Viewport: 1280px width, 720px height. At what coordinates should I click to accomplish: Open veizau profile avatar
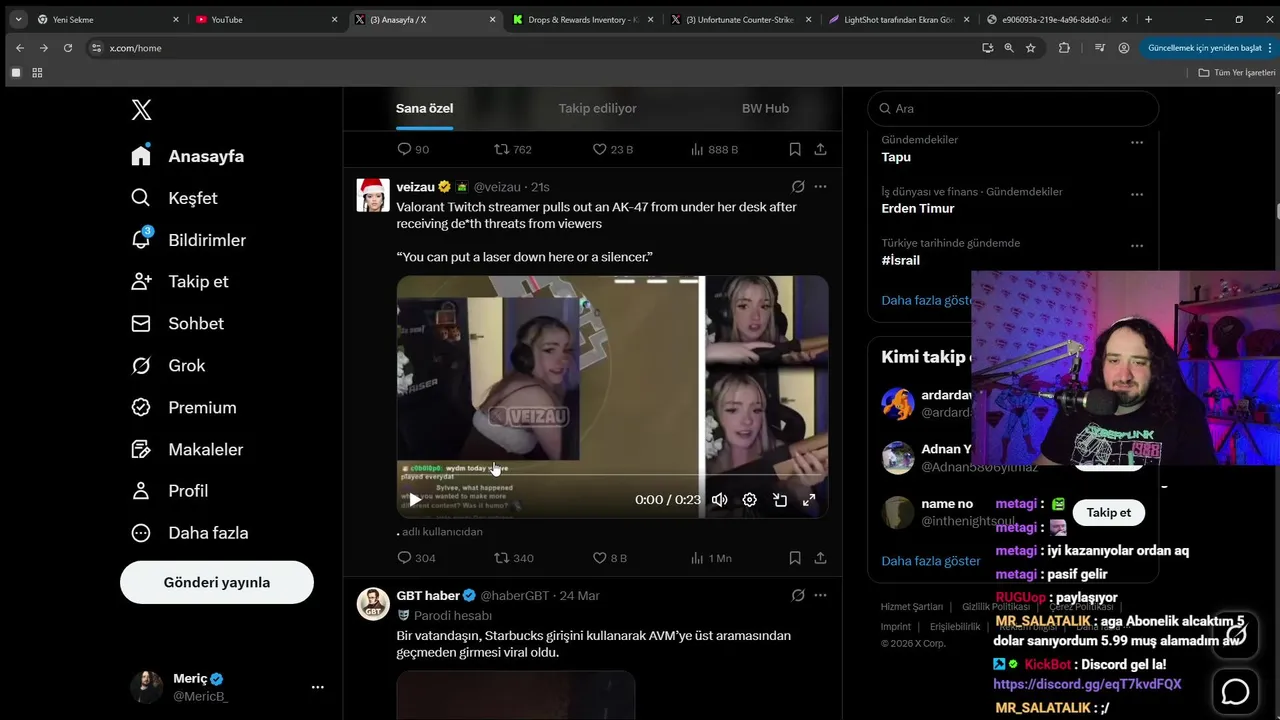coord(373,195)
